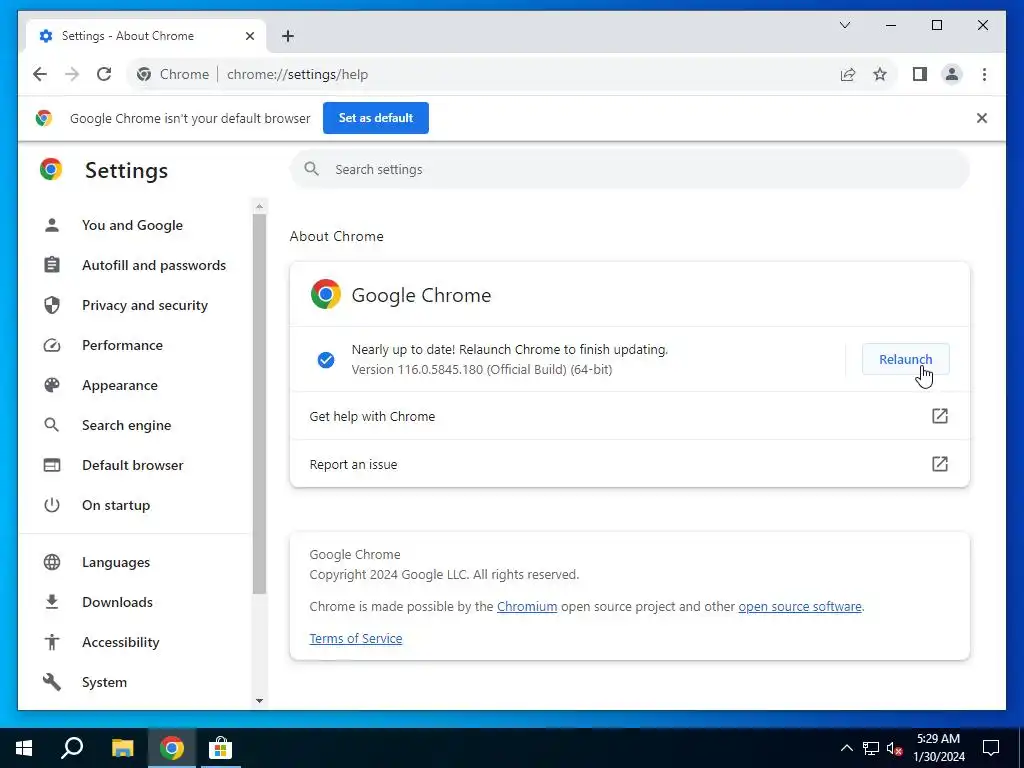Open the tab search dropdown arrow

pos(844,25)
